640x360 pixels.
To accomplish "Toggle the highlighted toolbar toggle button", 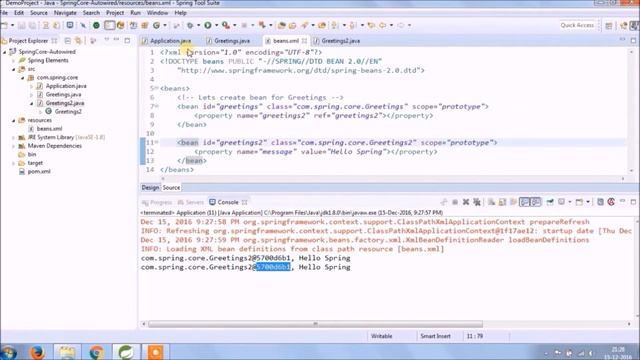I will pos(109,25).
